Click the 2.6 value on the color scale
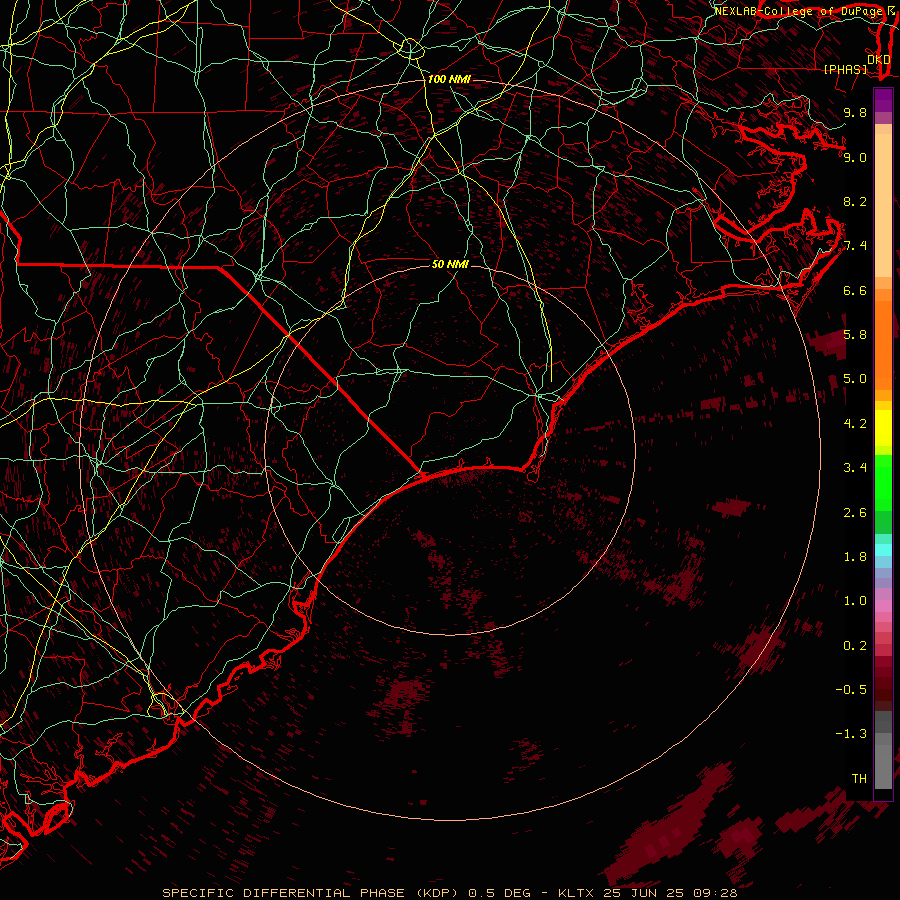 click(x=855, y=512)
